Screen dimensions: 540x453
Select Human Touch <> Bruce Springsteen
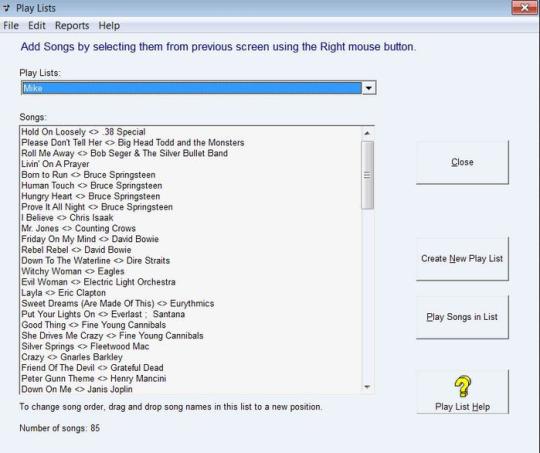[191, 185]
